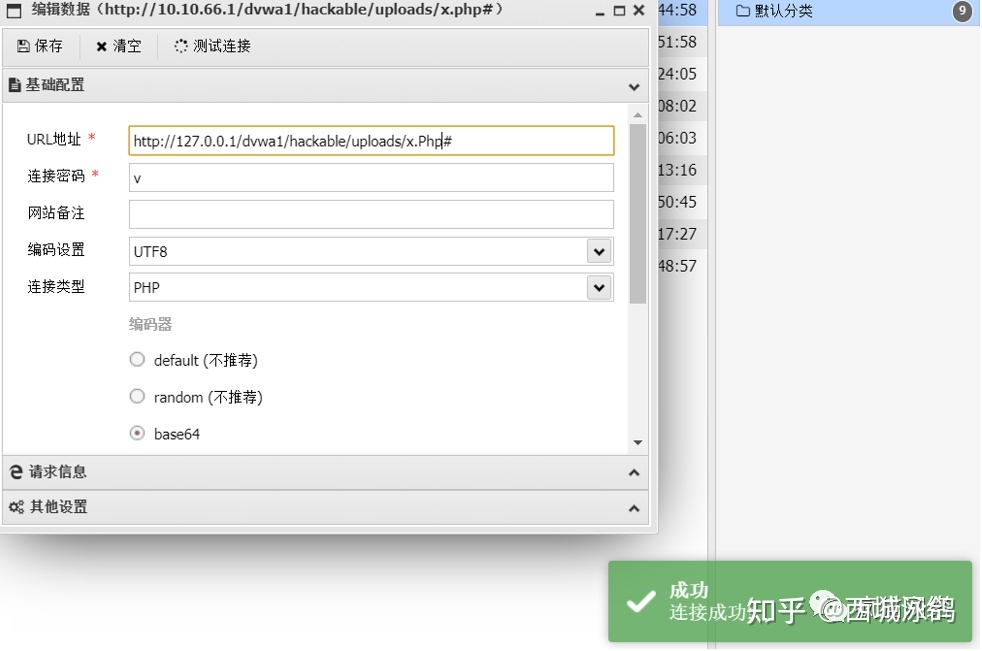Image resolution: width=982 pixels, height=651 pixels.
Task: Click the vertical scrollbar thumb in config panel
Action: point(638,214)
